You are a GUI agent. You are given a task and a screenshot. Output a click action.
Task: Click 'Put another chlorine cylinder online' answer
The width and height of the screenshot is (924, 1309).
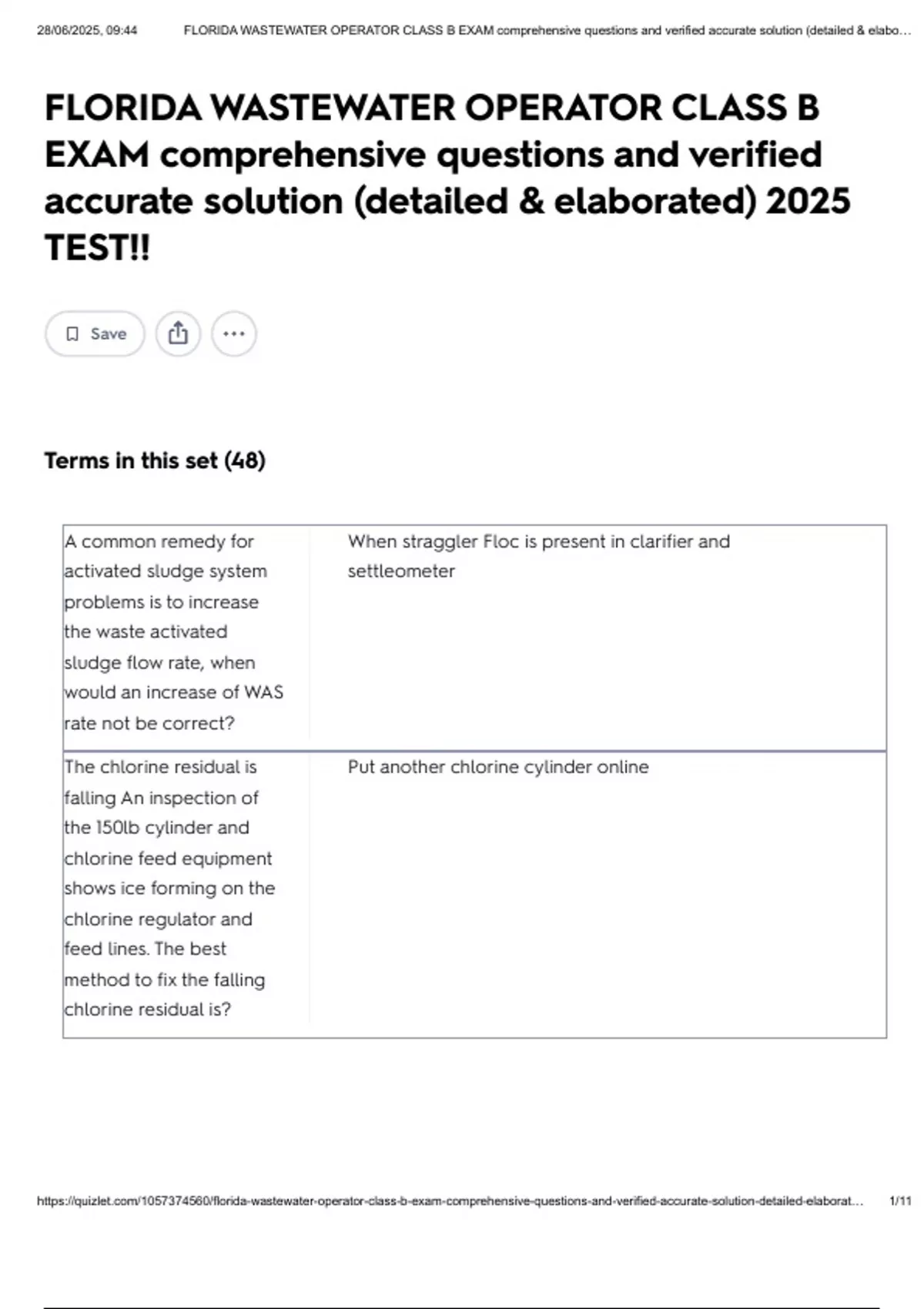(x=498, y=767)
